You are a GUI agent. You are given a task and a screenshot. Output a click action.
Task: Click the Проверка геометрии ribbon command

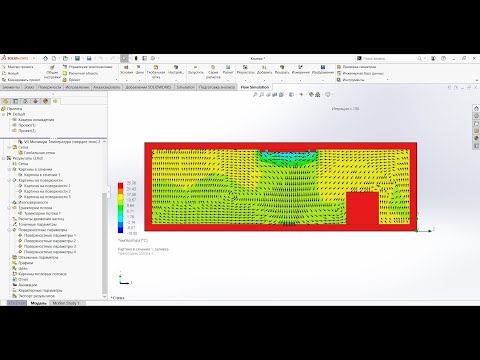[356, 67]
